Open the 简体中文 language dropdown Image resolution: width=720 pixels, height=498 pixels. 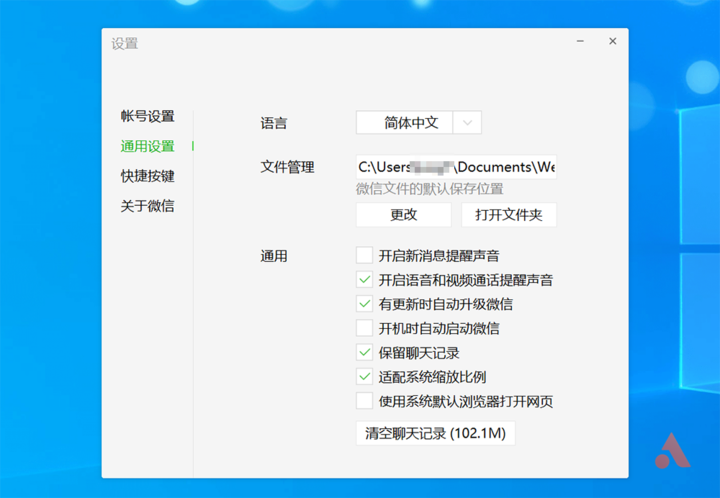[x=418, y=123]
